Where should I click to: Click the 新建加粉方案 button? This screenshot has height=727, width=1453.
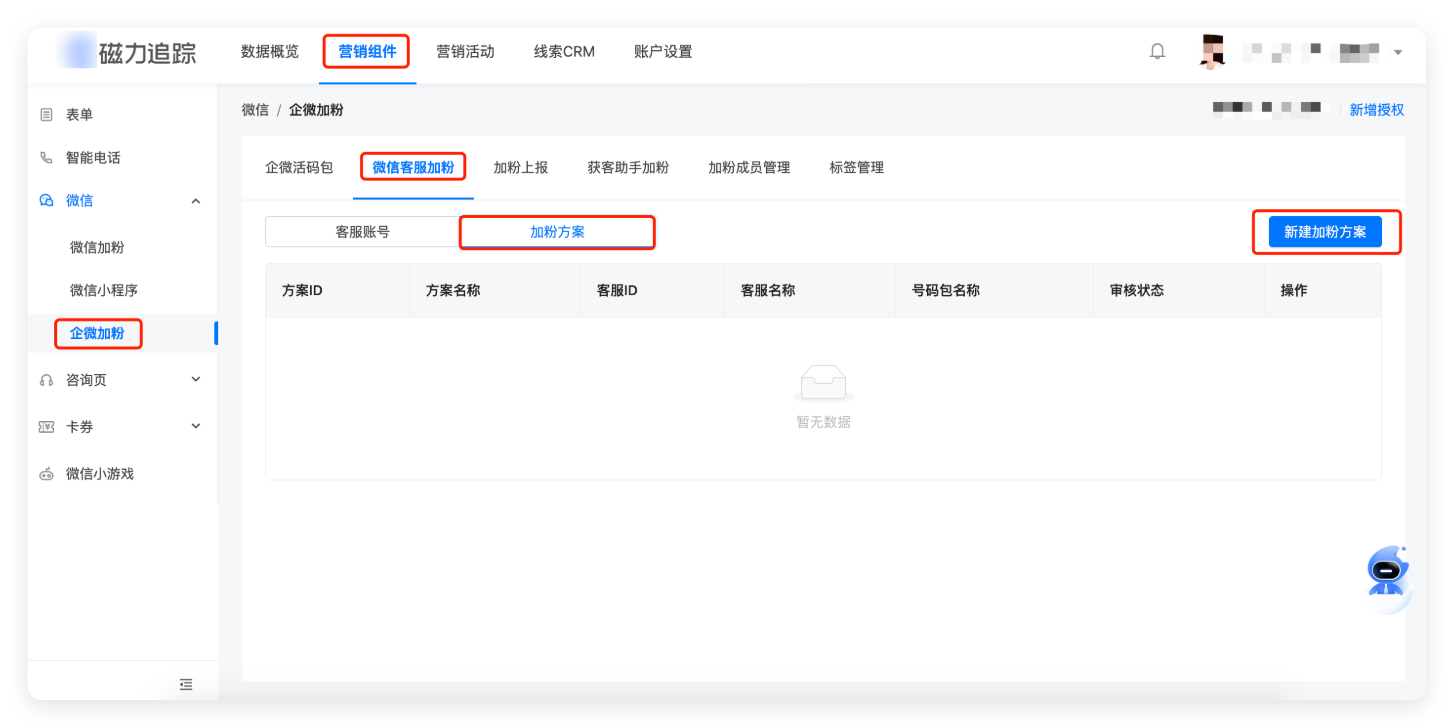(x=1325, y=232)
